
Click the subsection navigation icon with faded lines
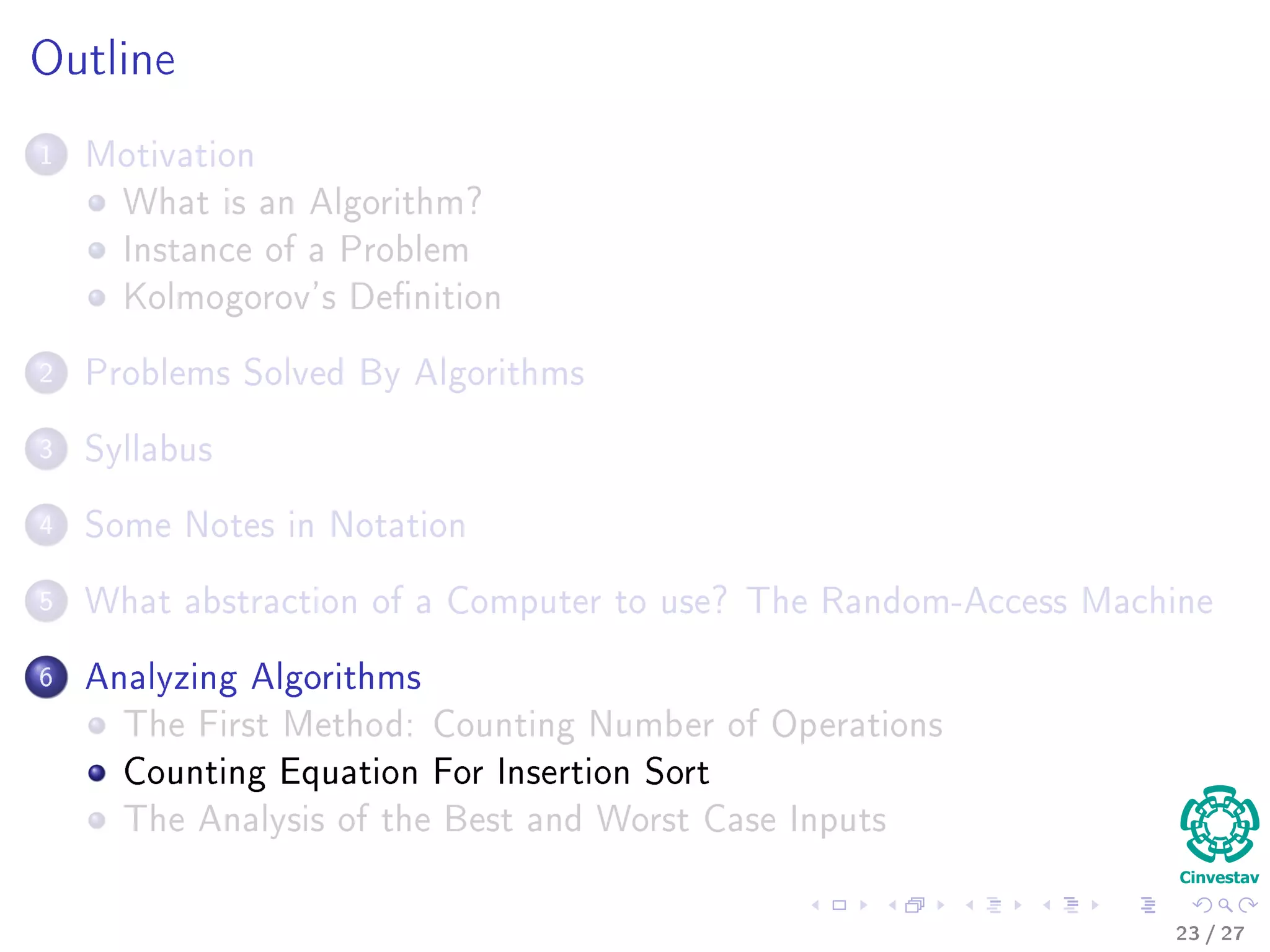coord(993,906)
